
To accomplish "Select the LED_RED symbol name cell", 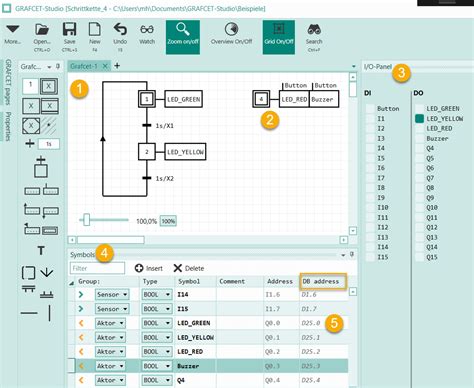I will click(195, 352).
